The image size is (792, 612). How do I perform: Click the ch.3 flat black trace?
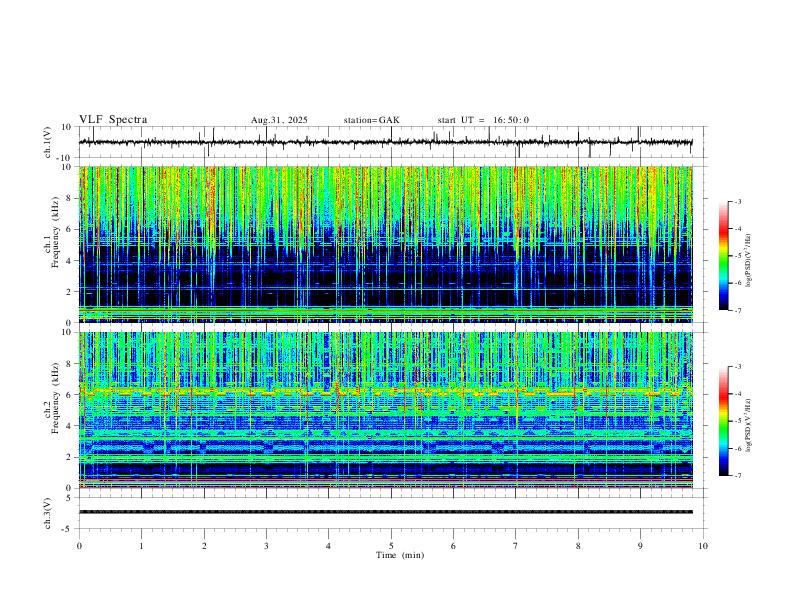click(385, 512)
